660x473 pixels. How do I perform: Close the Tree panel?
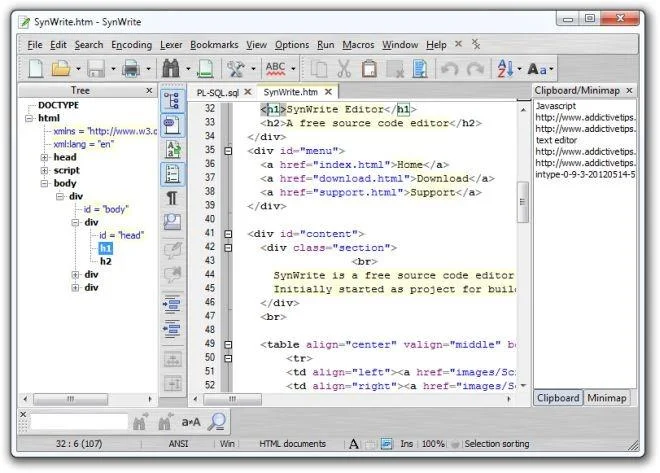pyautogui.click(x=149, y=90)
